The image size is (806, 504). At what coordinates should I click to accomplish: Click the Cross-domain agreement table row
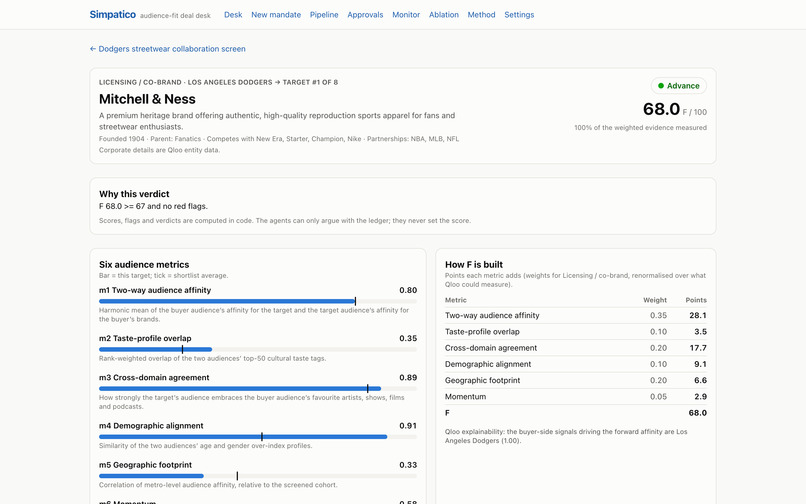tap(576, 348)
